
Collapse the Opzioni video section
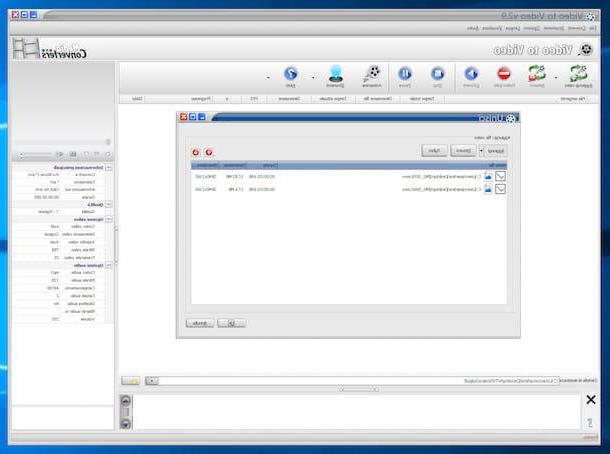109,219
